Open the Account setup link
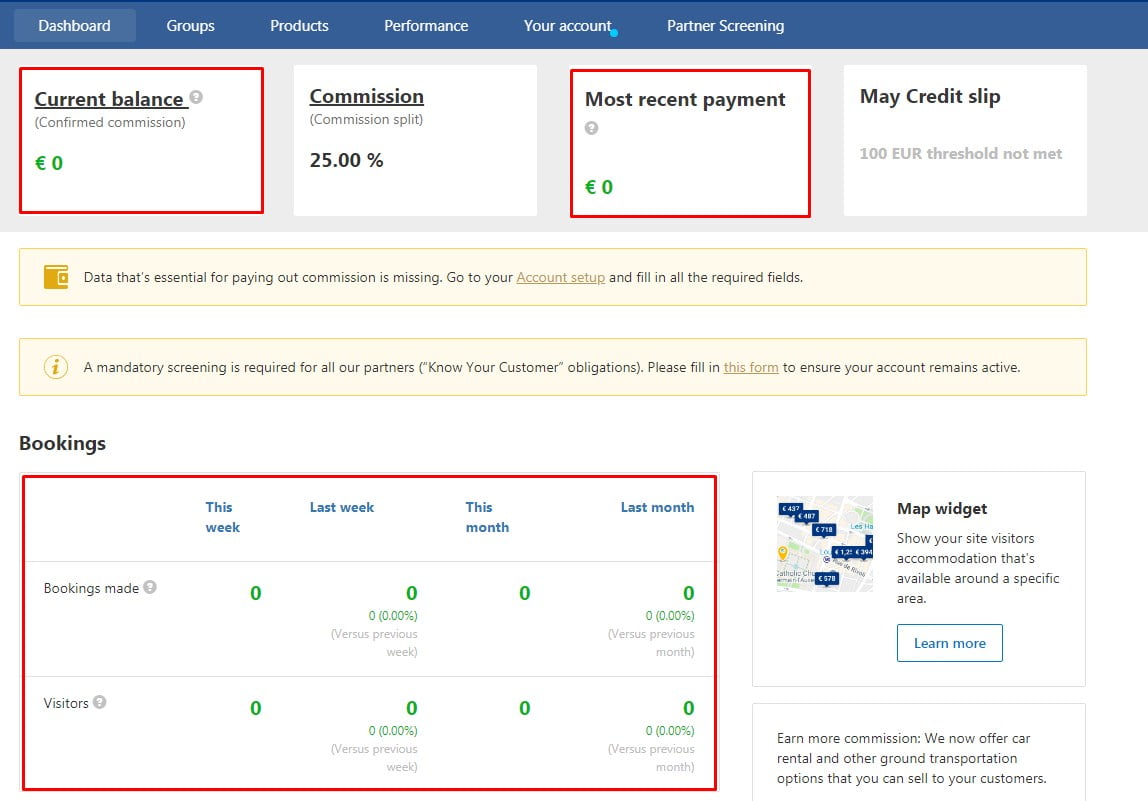Viewport: 1148px width, 801px height. click(x=560, y=277)
